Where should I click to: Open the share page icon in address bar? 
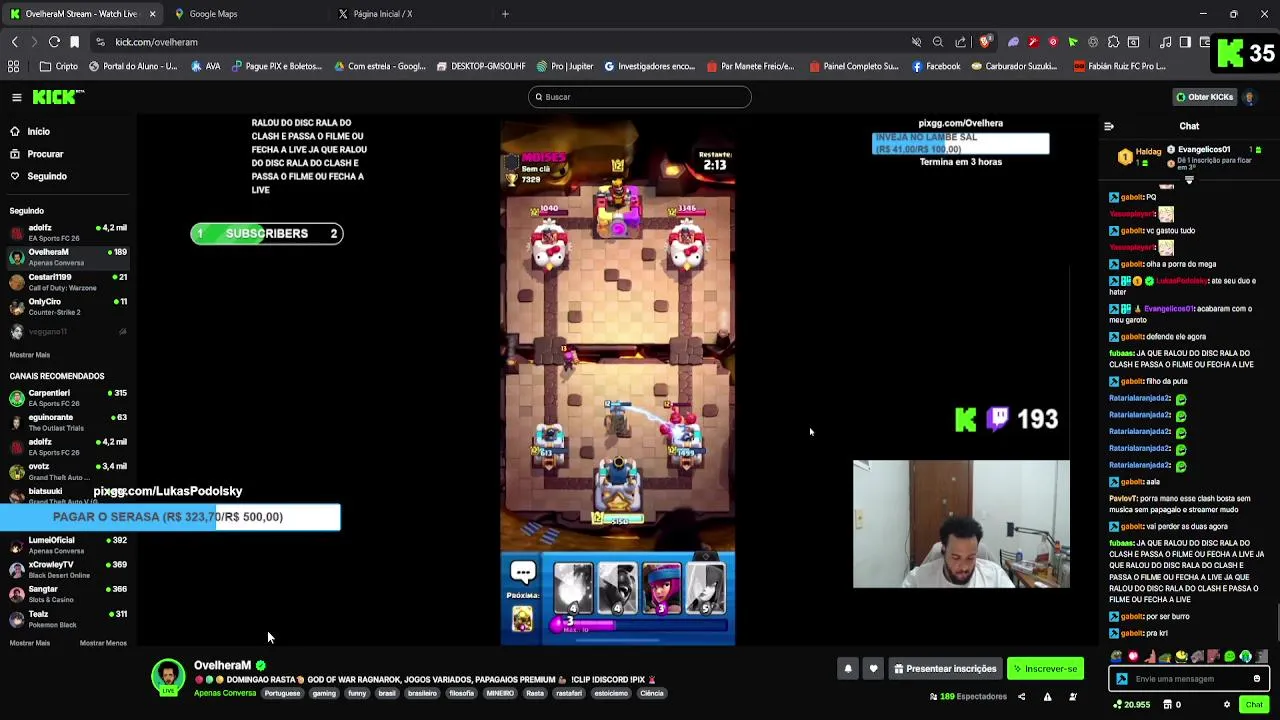[961, 42]
